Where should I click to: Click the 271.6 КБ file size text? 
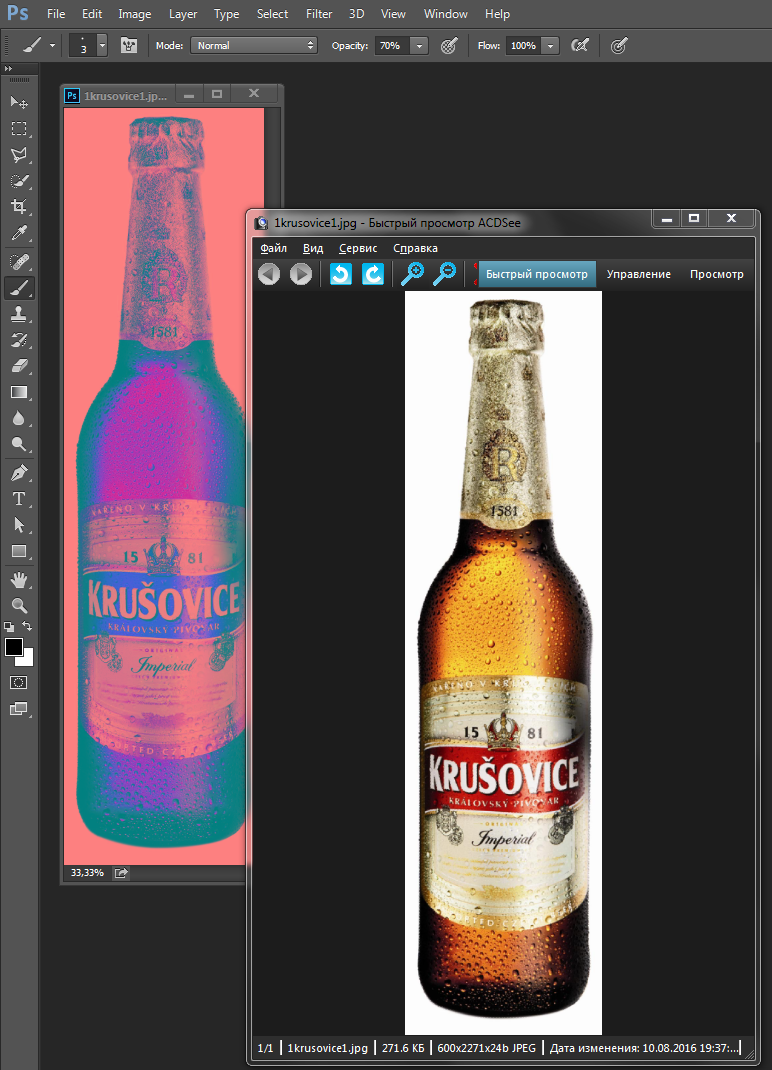pyautogui.click(x=403, y=1047)
